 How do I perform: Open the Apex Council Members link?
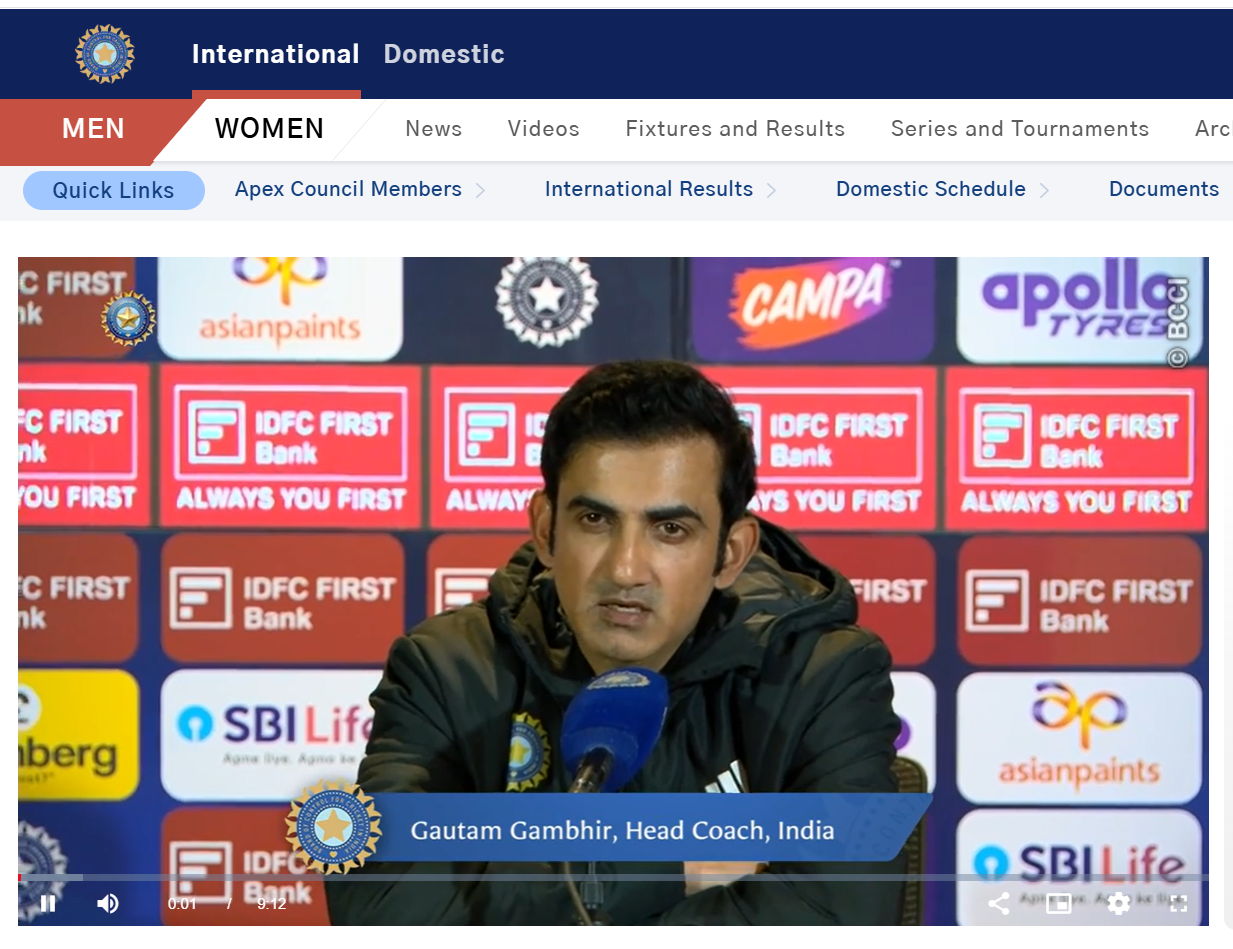pyautogui.click(x=348, y=189)
